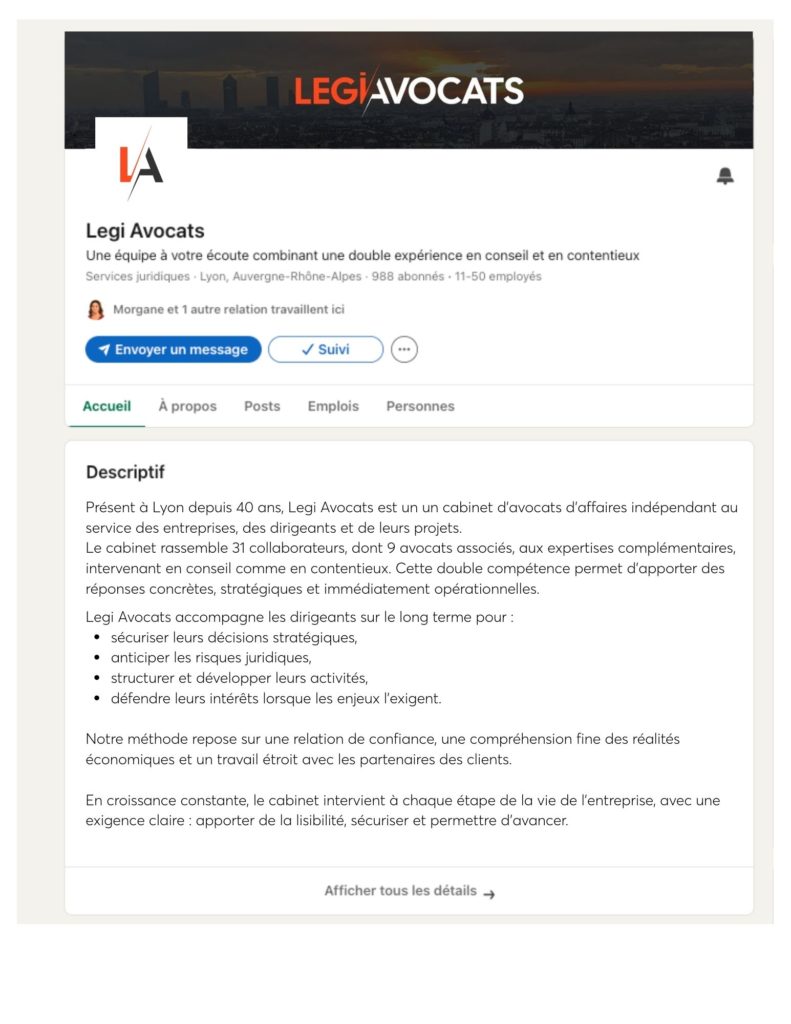Click the LA company logo thumbnail
Image resolution: width=791 pixels, height=1024 pixels.
click(x=141, y=164)
